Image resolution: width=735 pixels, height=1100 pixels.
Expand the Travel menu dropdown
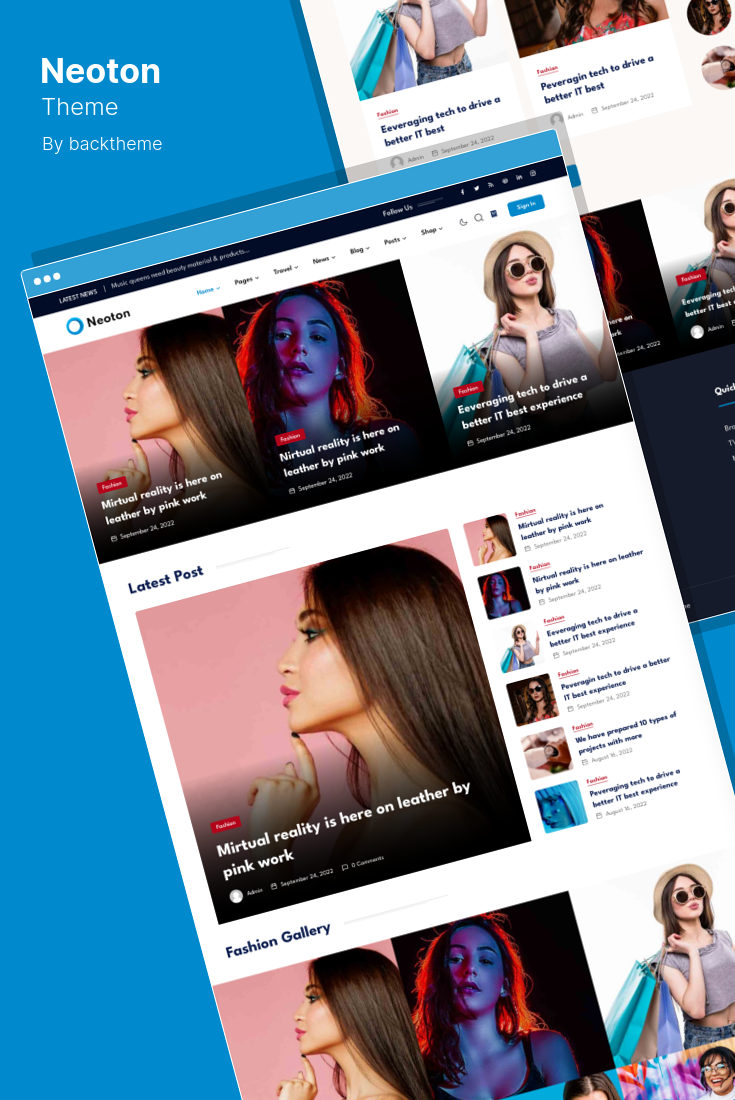click(285, 269)
